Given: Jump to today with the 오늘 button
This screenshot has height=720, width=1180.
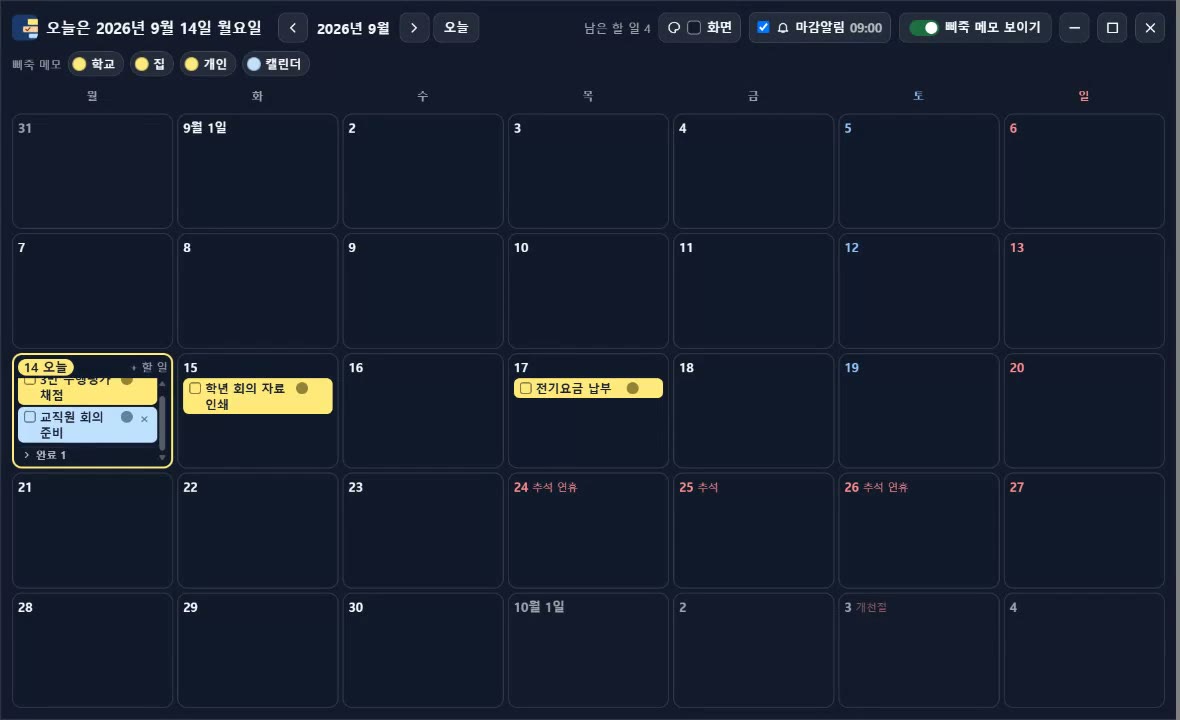Looking at the screenshot, I should coord(456,28).
